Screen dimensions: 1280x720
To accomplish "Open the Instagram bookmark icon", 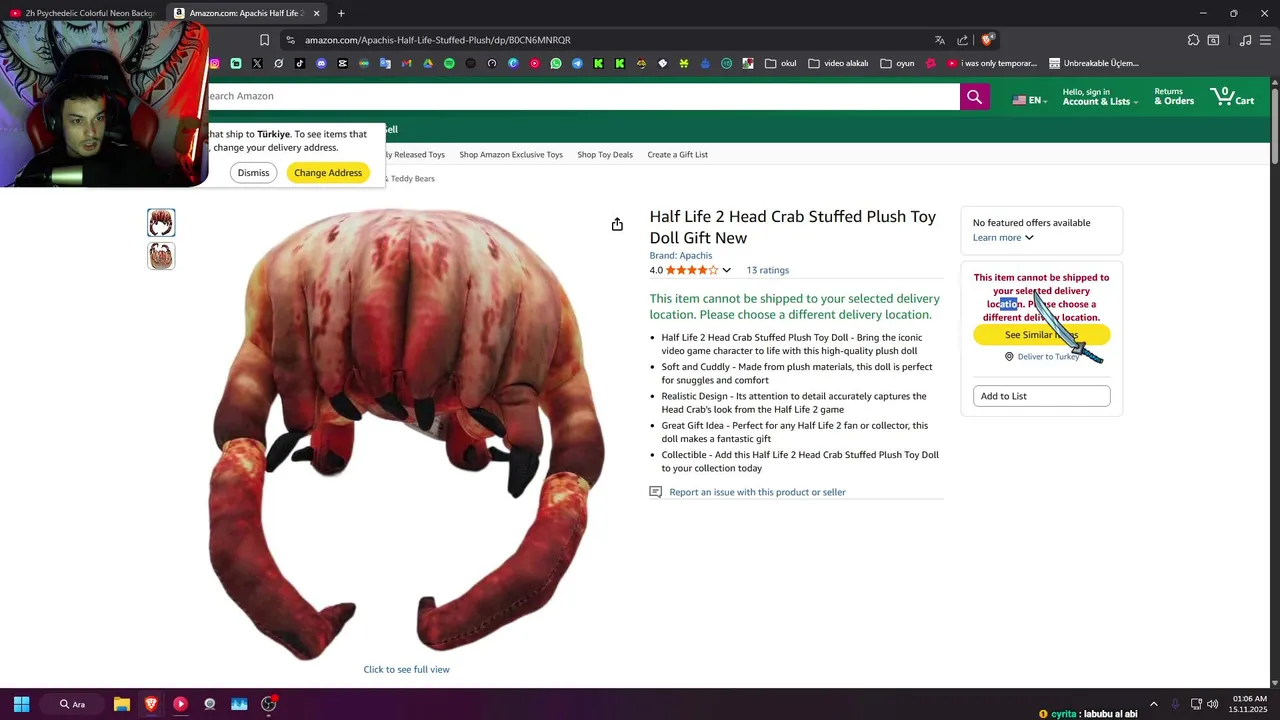I will pos(214,63).
